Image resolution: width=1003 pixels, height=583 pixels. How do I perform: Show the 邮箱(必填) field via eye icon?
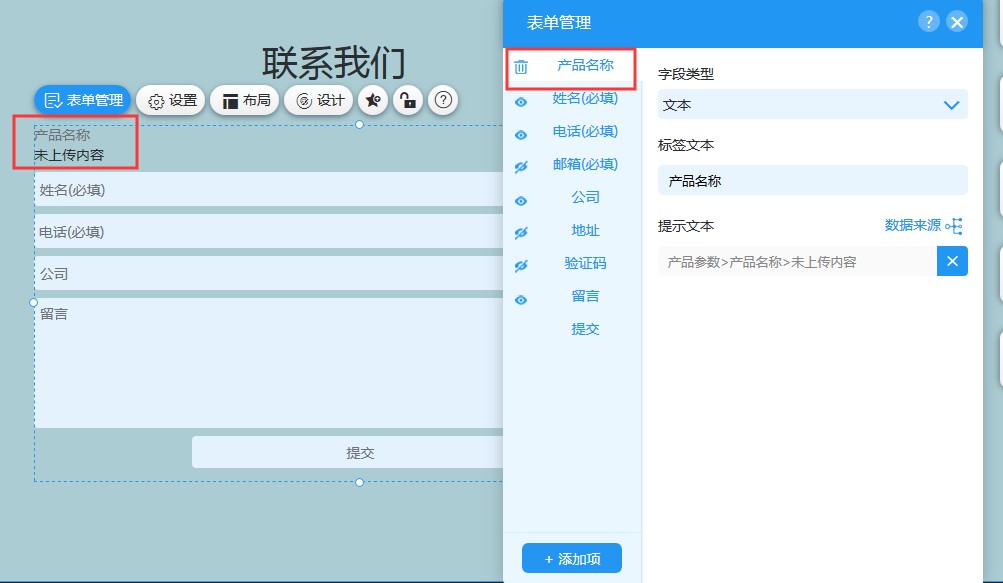tap(521, 167)
